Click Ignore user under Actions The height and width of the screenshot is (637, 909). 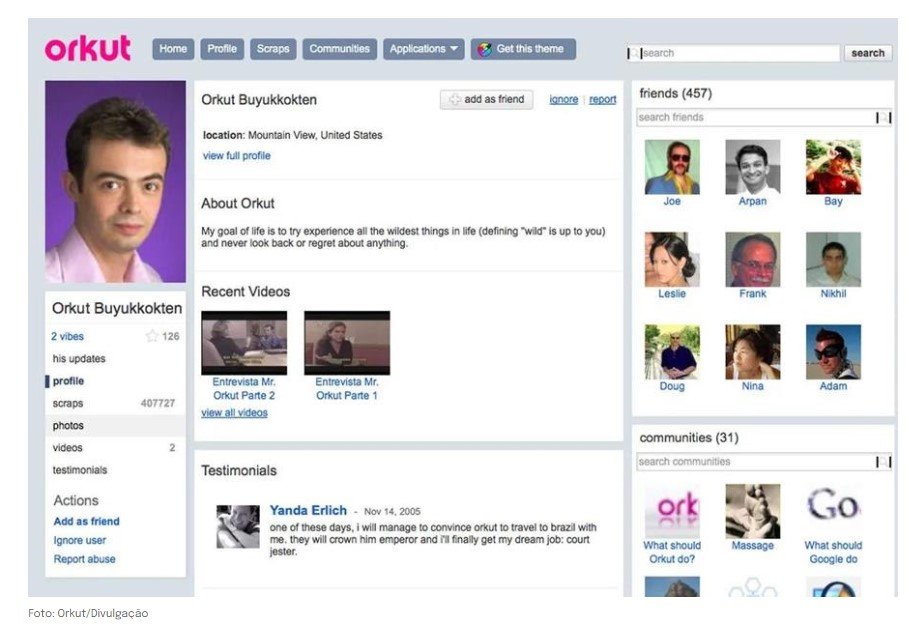(79, 540)
